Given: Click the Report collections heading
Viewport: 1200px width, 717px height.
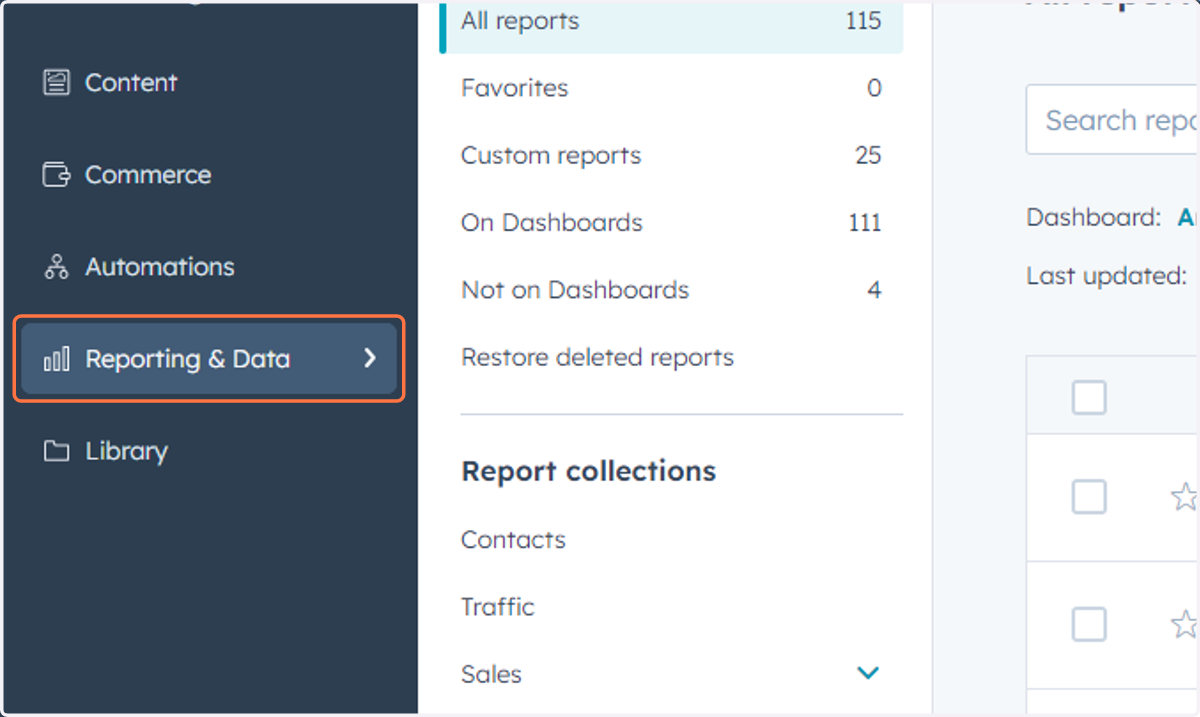Looking at the screenshot, I should 588,471.
